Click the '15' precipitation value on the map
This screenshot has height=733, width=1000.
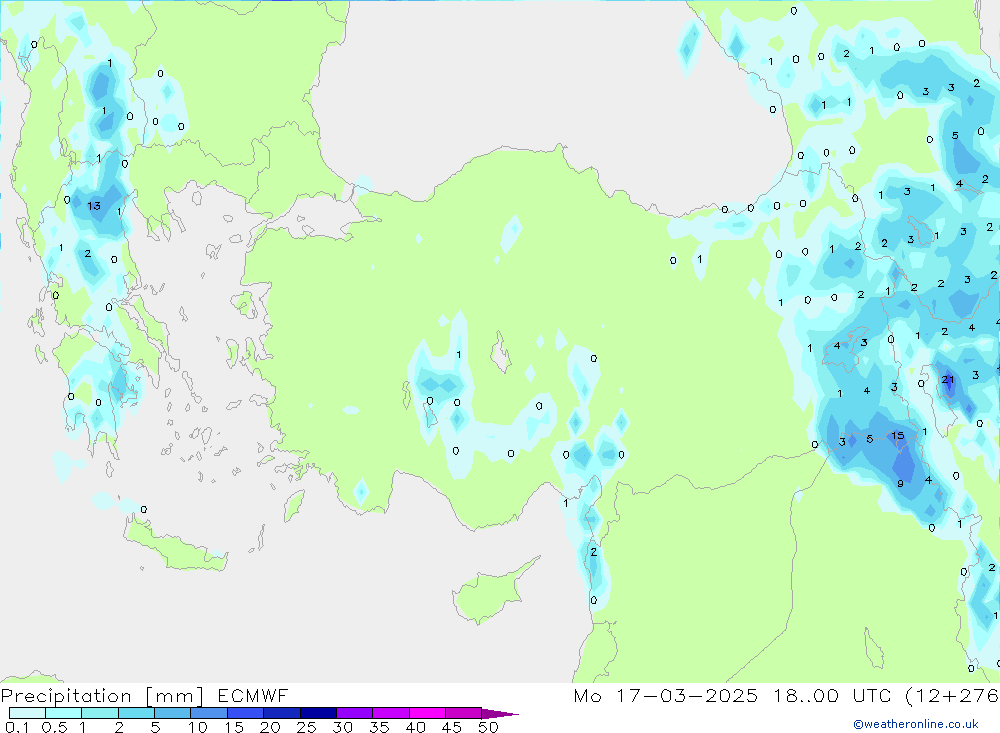pos(897,436)
